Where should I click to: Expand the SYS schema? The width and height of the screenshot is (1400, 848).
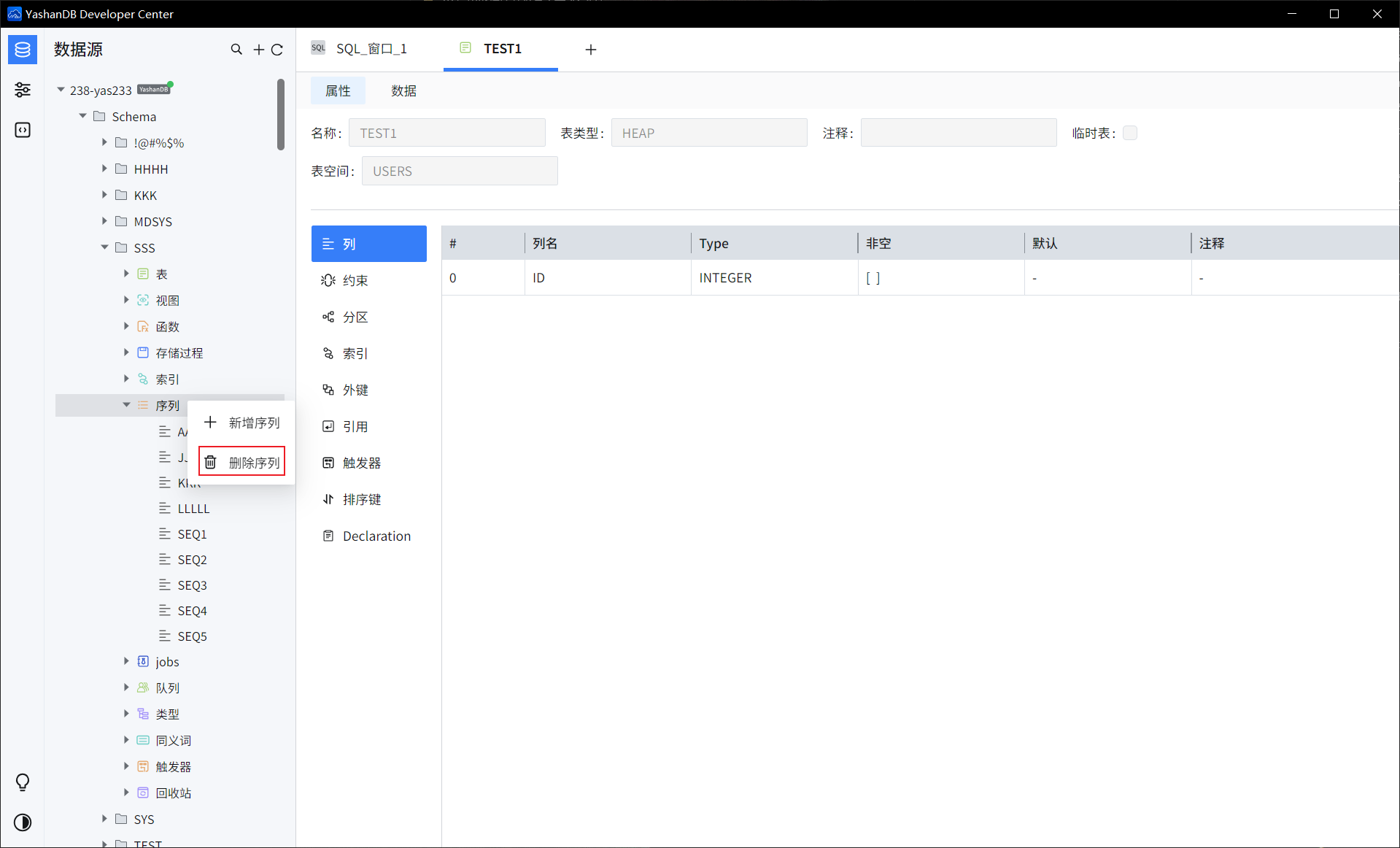pyautogui.click(x=104, y=819)
